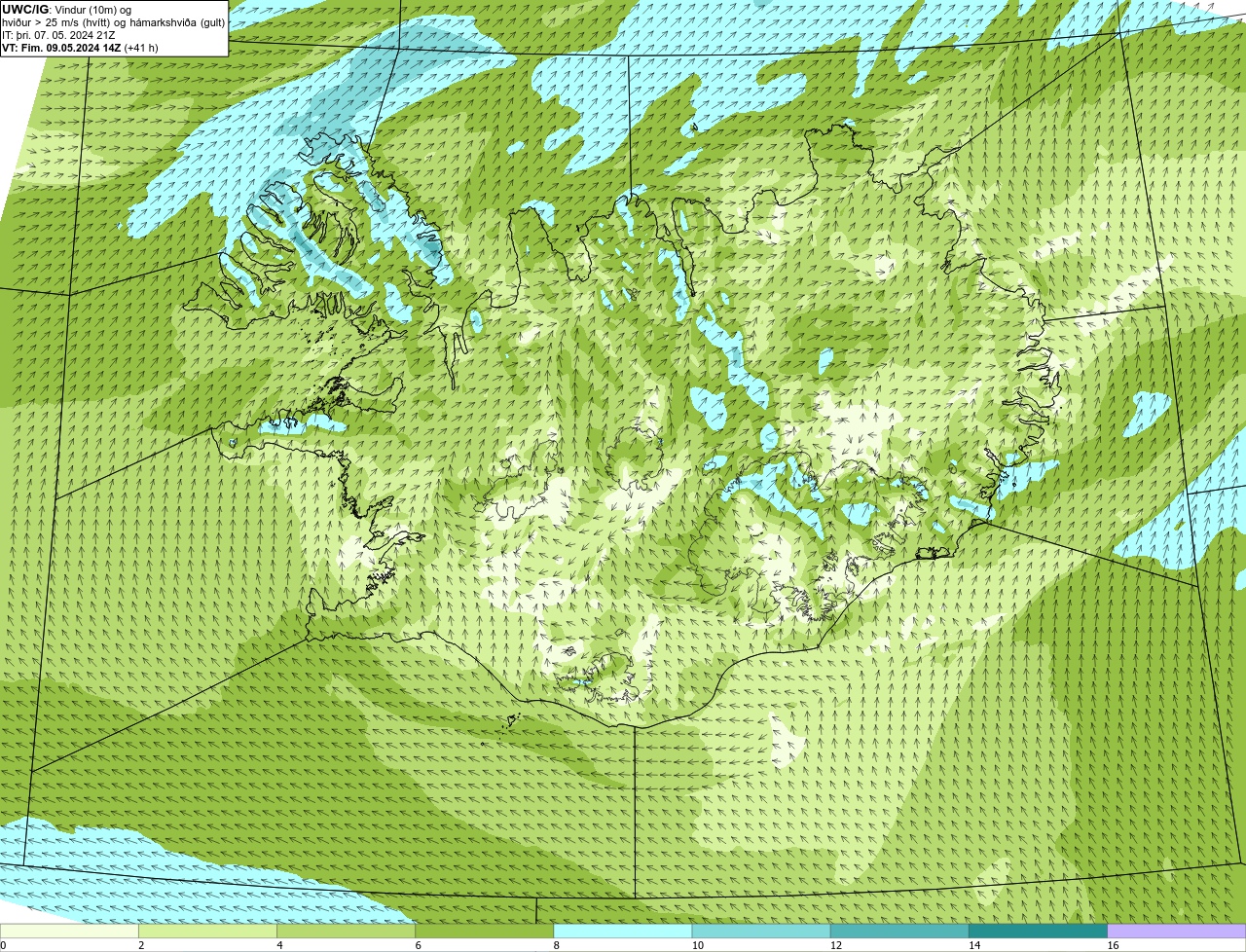
Task: Click the lavender swatch above 16 m/s
Action: [1177, 931]
